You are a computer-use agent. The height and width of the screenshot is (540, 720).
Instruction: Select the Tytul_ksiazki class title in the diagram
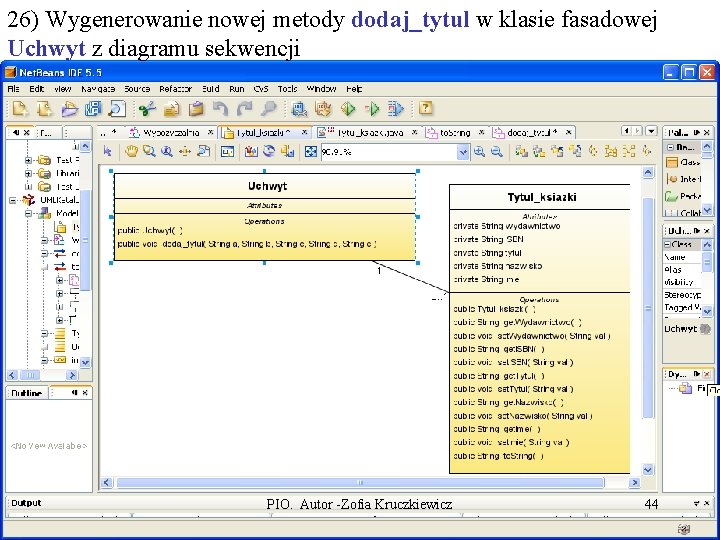pos(542,197)
